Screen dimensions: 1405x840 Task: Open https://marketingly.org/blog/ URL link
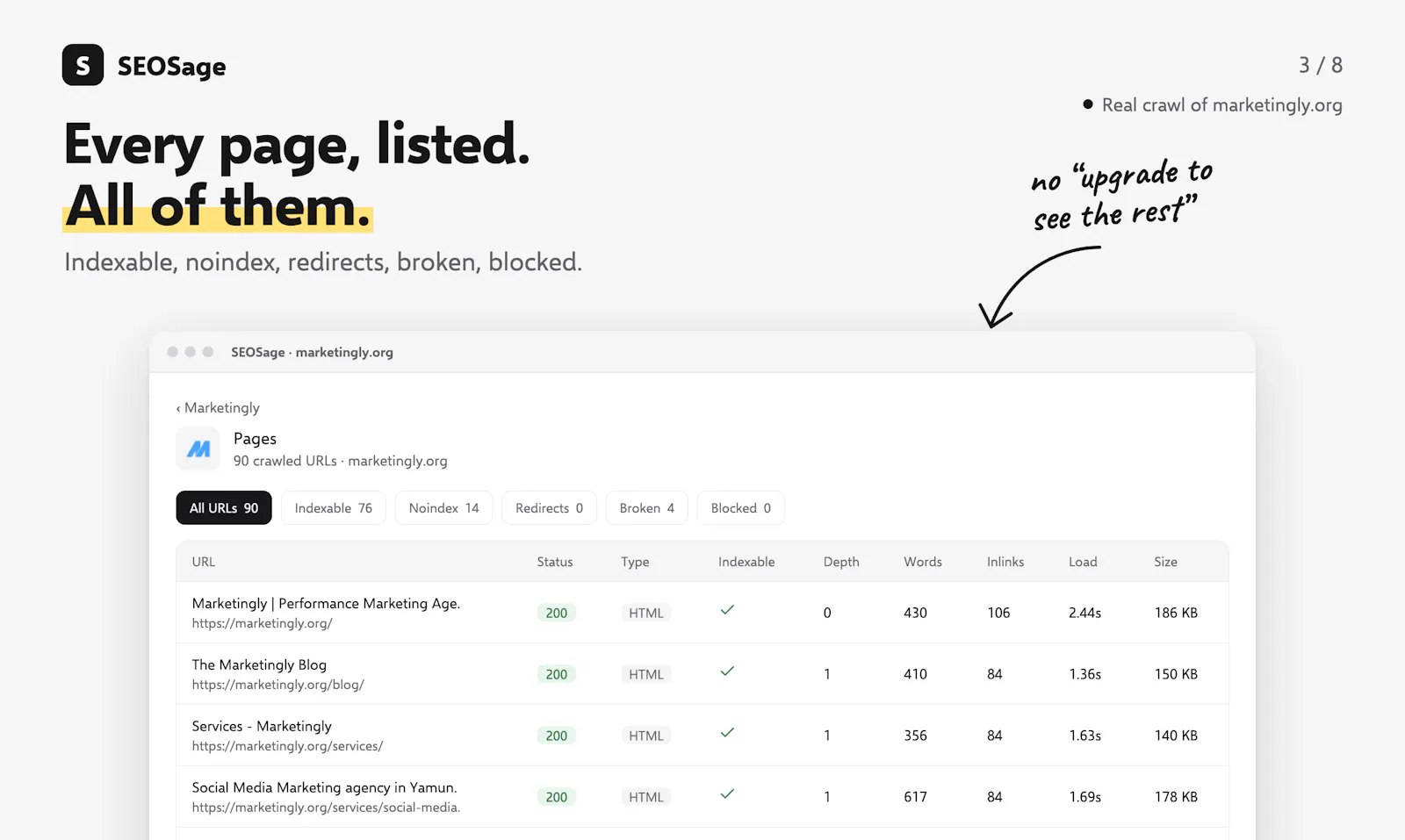pos(278,685)
